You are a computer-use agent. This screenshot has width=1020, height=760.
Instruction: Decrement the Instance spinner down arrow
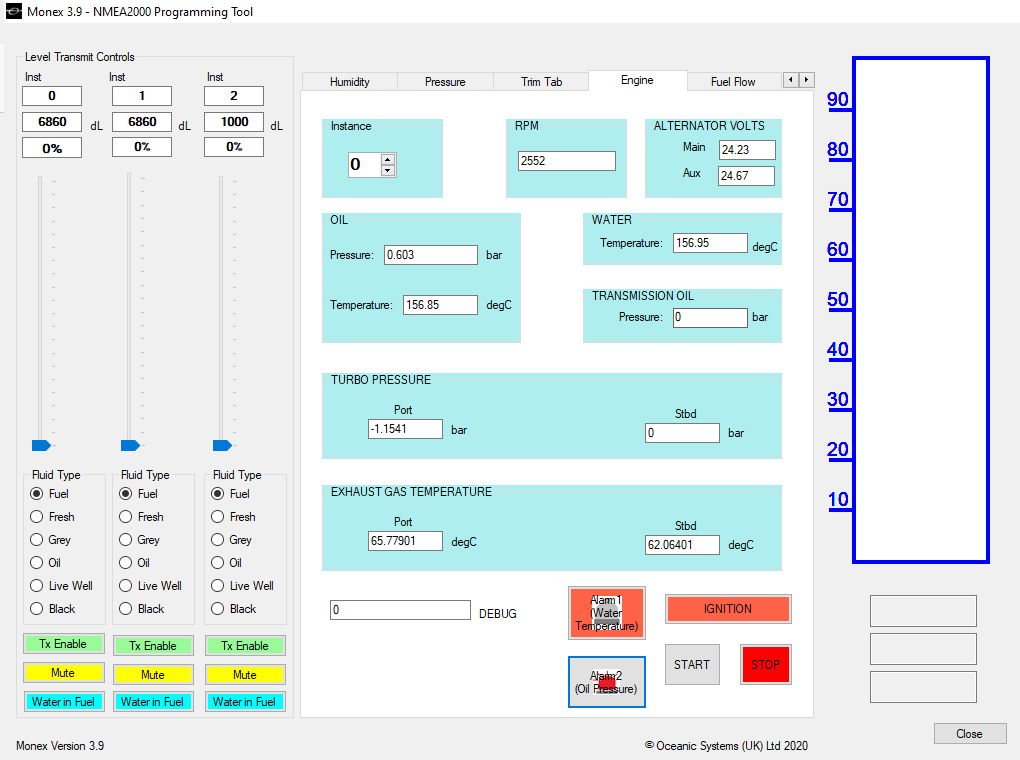click(x=388, y=170)
